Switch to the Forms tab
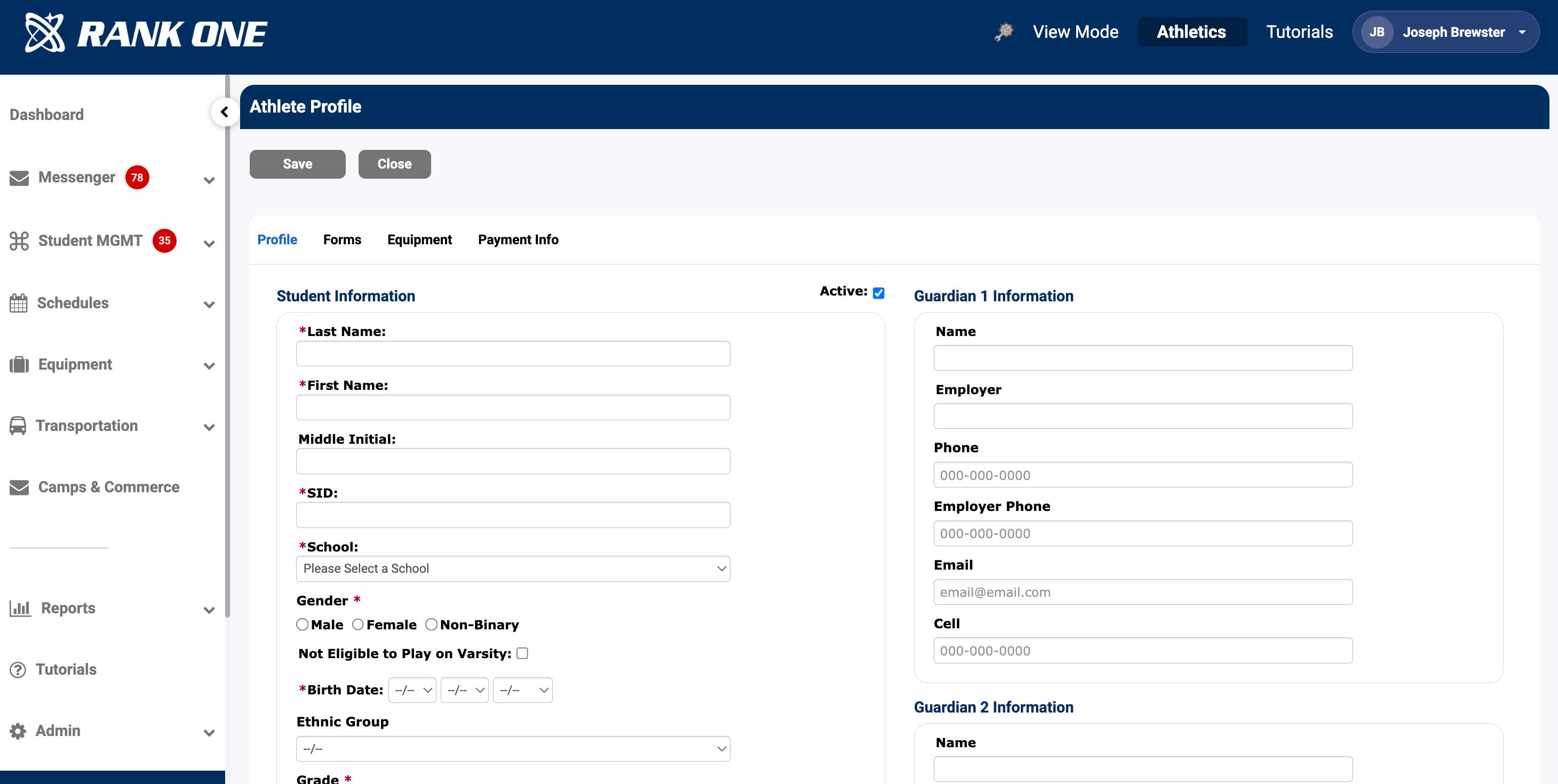The image size is (1558, 784). [x=341, y=239]
